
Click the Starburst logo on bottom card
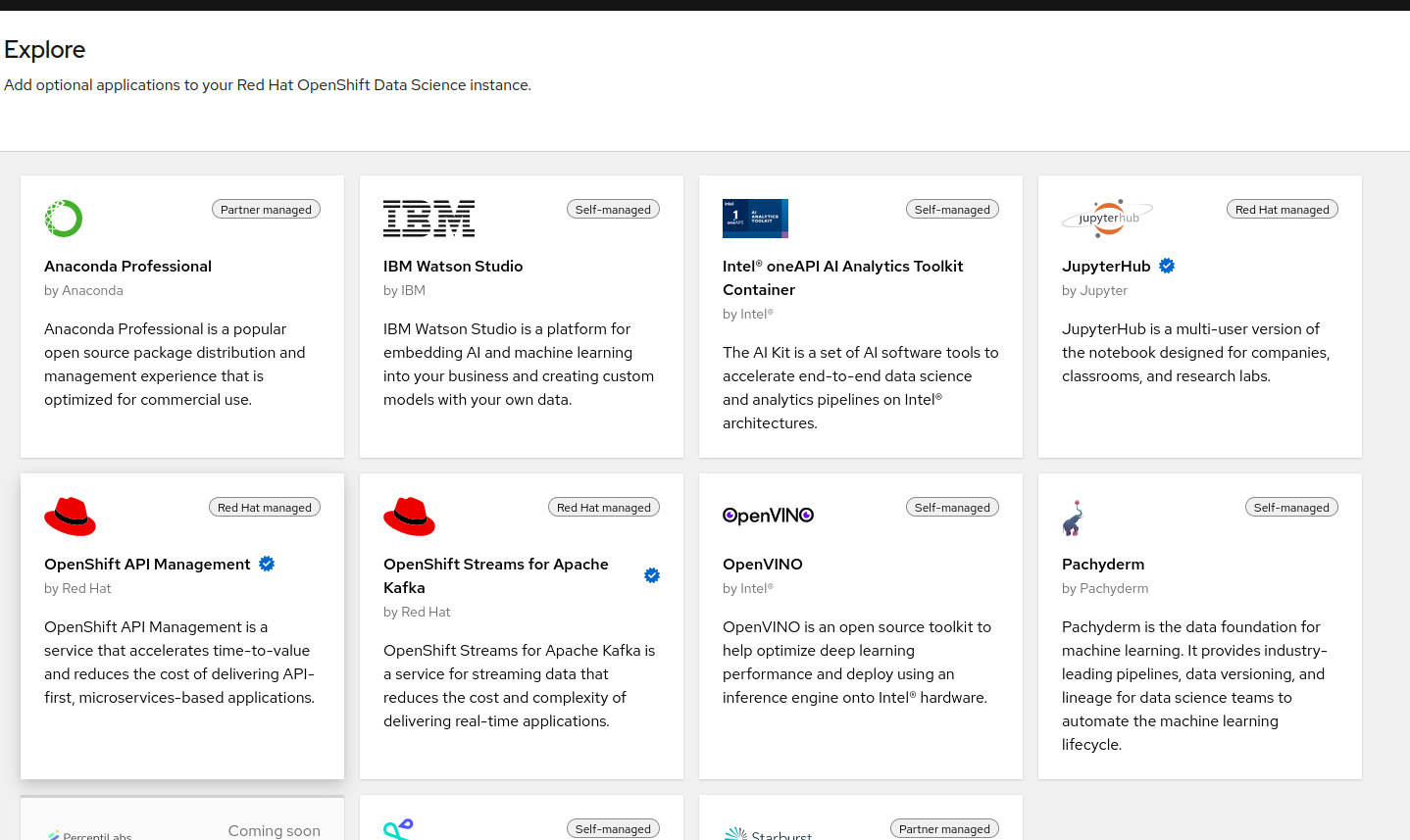pos(768,833)
